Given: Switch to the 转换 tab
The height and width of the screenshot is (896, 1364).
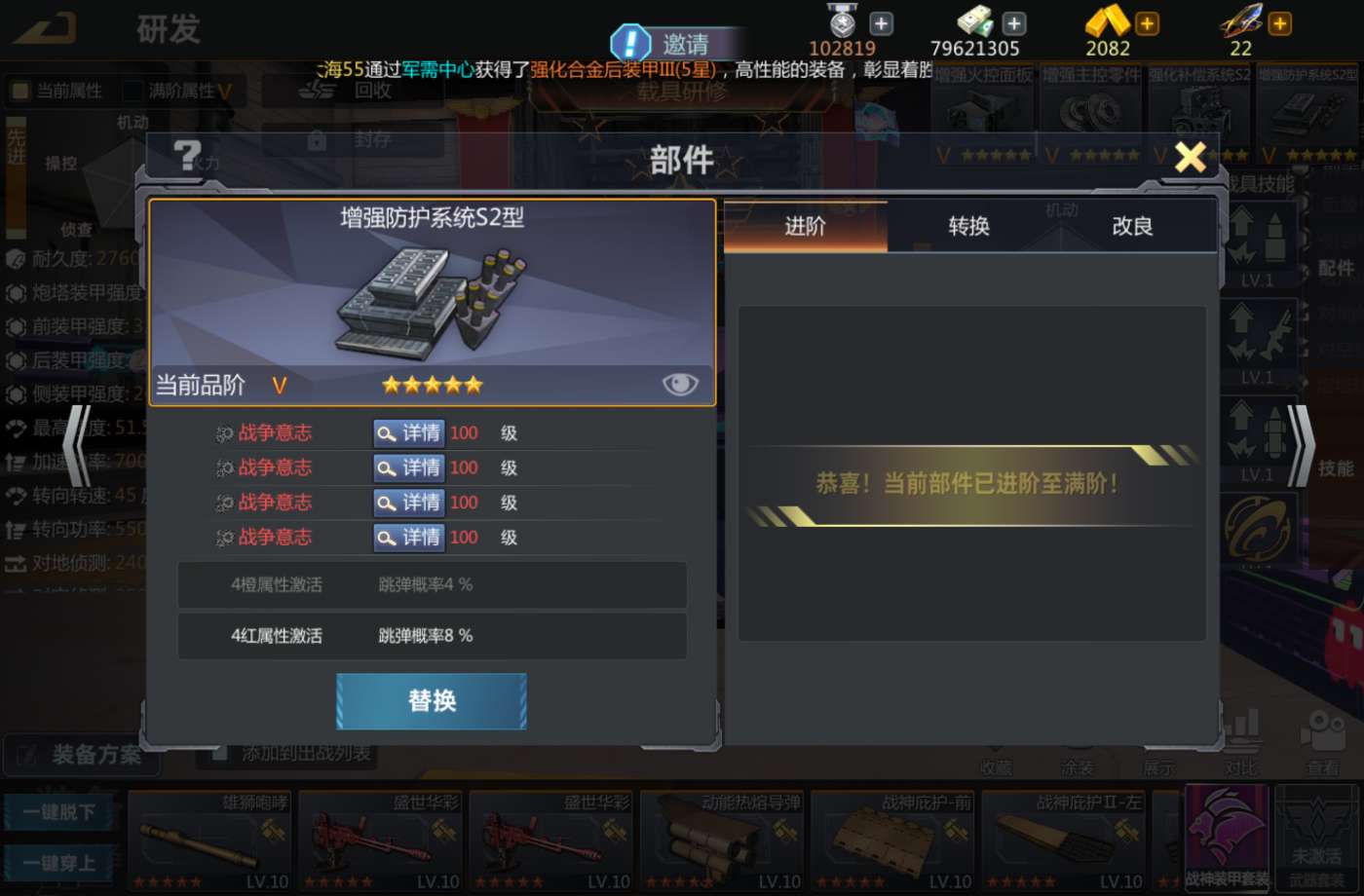Looking at the screenshot, I should point(968,226).
